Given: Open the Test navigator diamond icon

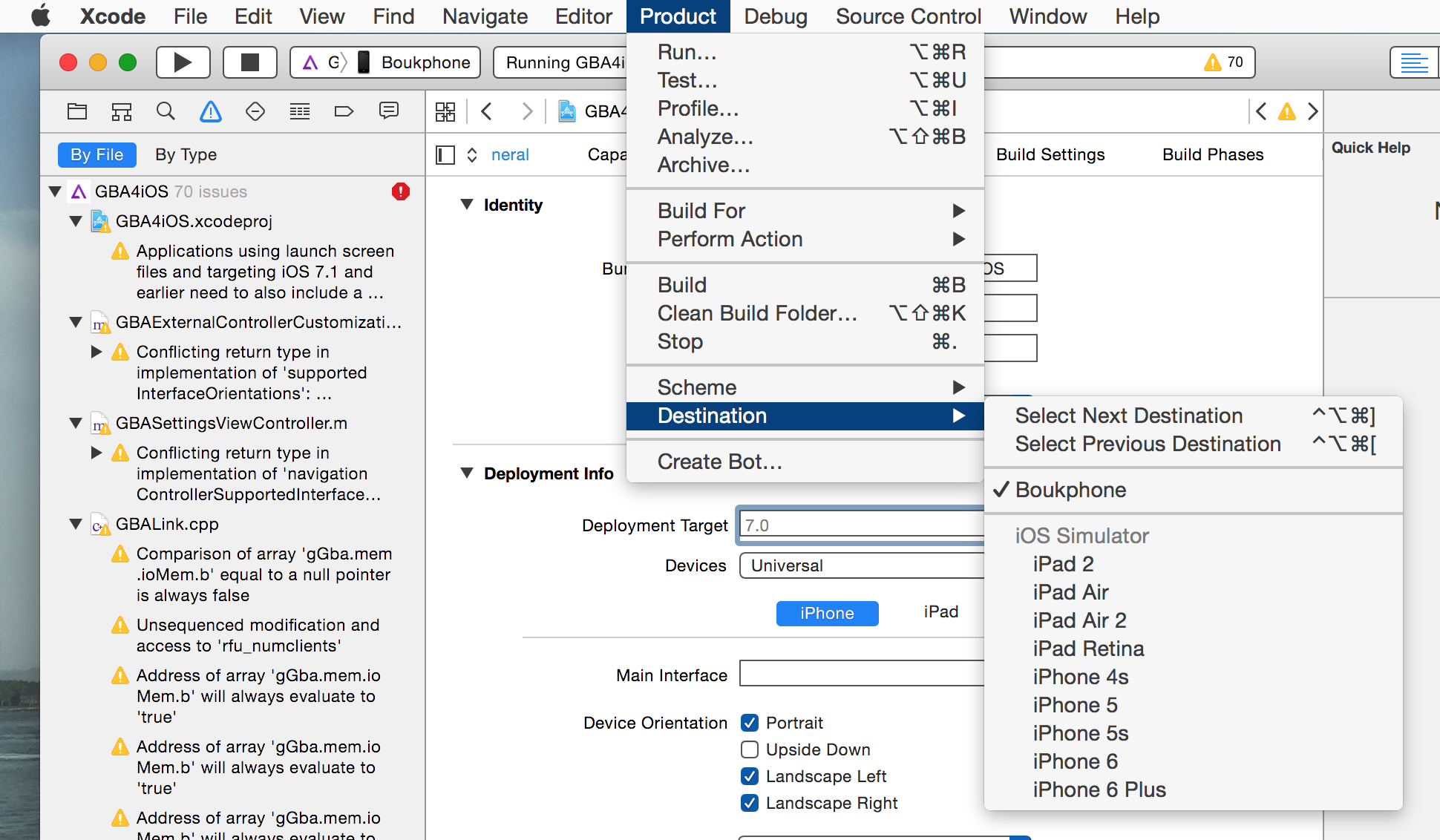Looking at the screenshot, I should (x=255, y=111).
